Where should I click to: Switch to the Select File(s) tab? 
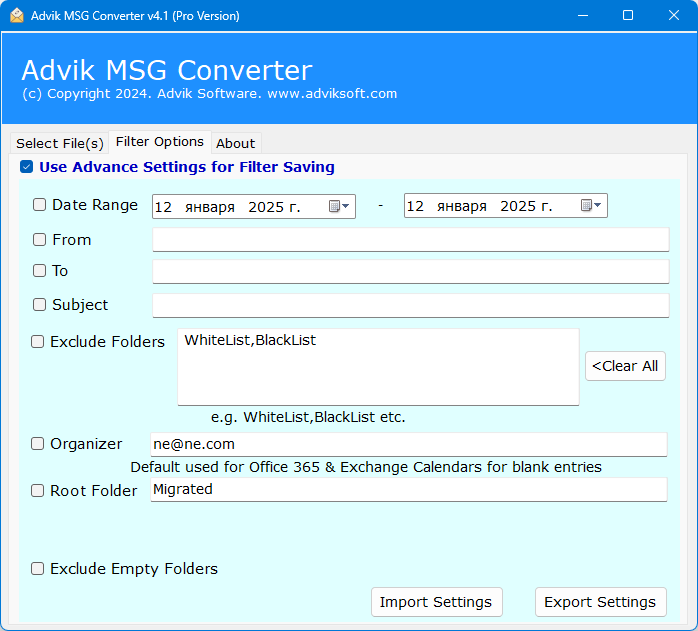click(x=59, y=143)
